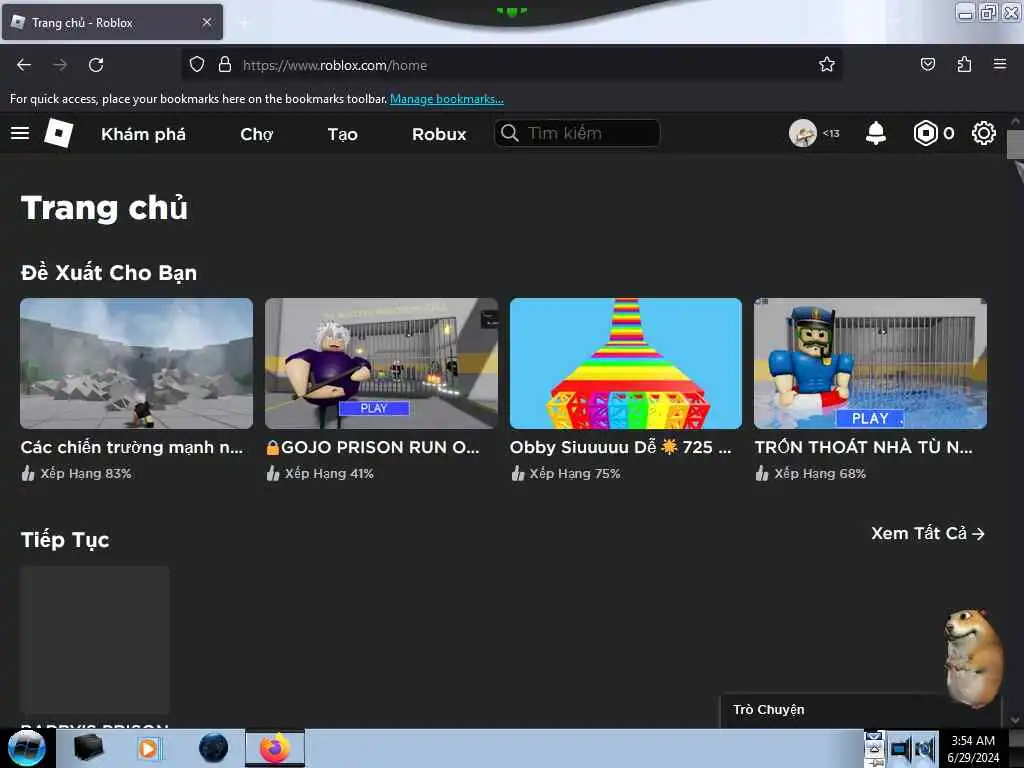Launch the media player from taskbar
Screen dimensions: 1024x768
pyautogui.click(x=148, y=748)
